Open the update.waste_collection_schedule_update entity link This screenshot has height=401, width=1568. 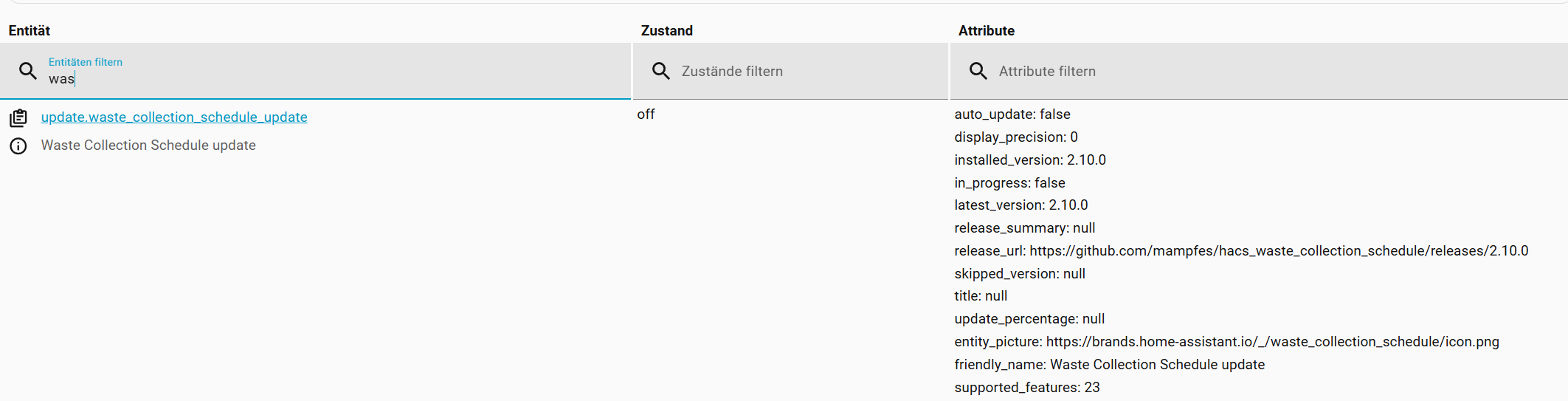174,117
